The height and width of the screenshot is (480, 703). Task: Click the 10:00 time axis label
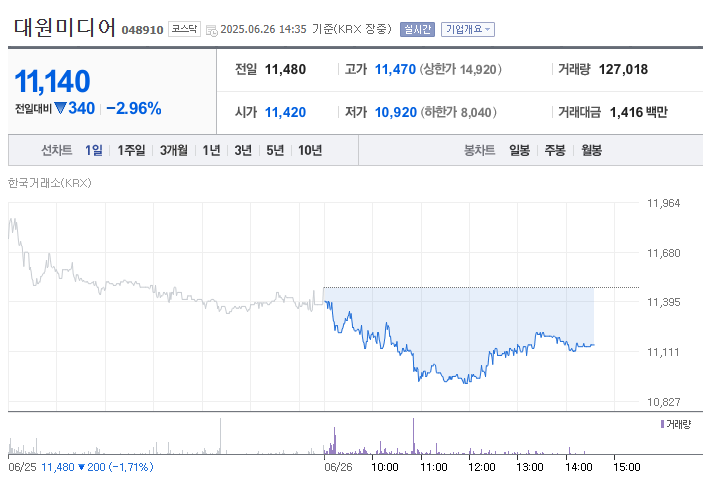click(x=385, y=467)
